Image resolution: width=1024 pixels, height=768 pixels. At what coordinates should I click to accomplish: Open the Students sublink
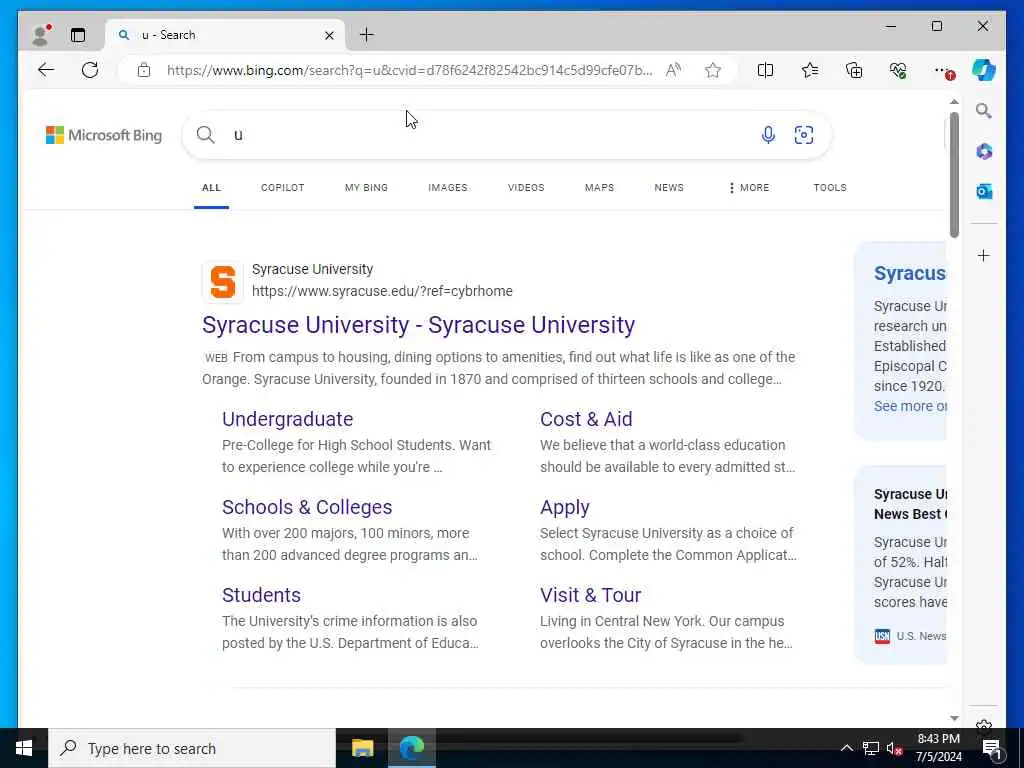(261, 595)
